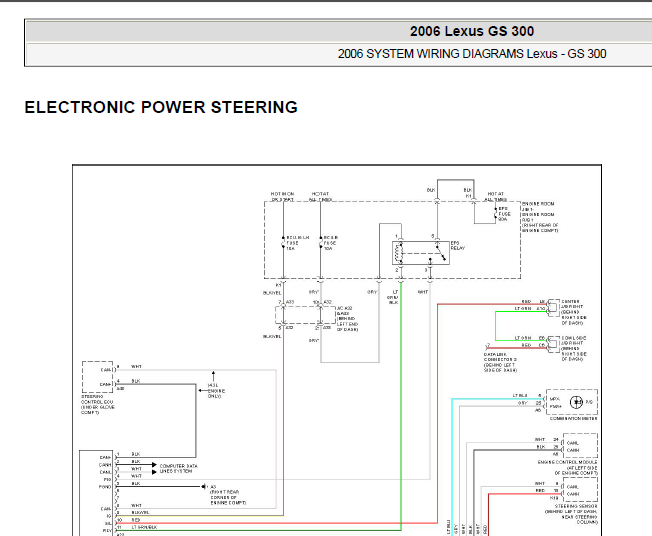Click the EPS relay switch symbol
This screenshot has width=652, height=536.
coord(441,252)
